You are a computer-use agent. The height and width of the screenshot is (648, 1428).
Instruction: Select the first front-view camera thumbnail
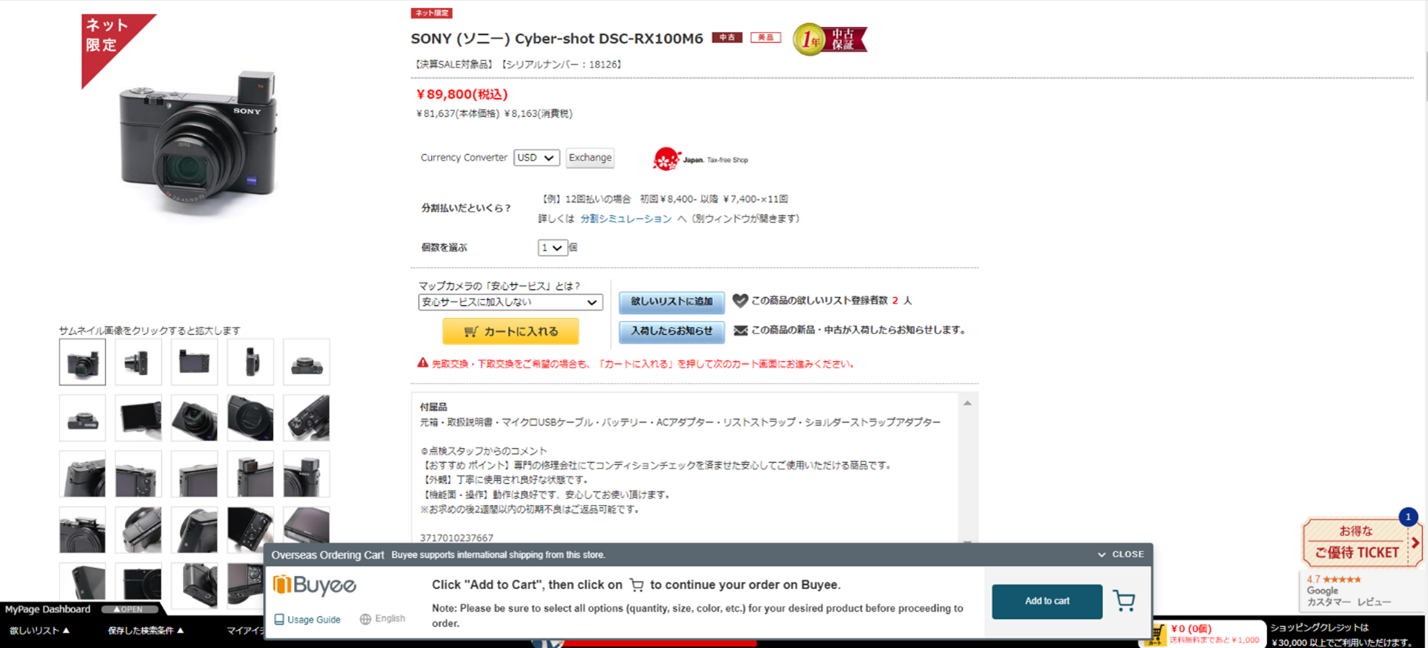82,362
